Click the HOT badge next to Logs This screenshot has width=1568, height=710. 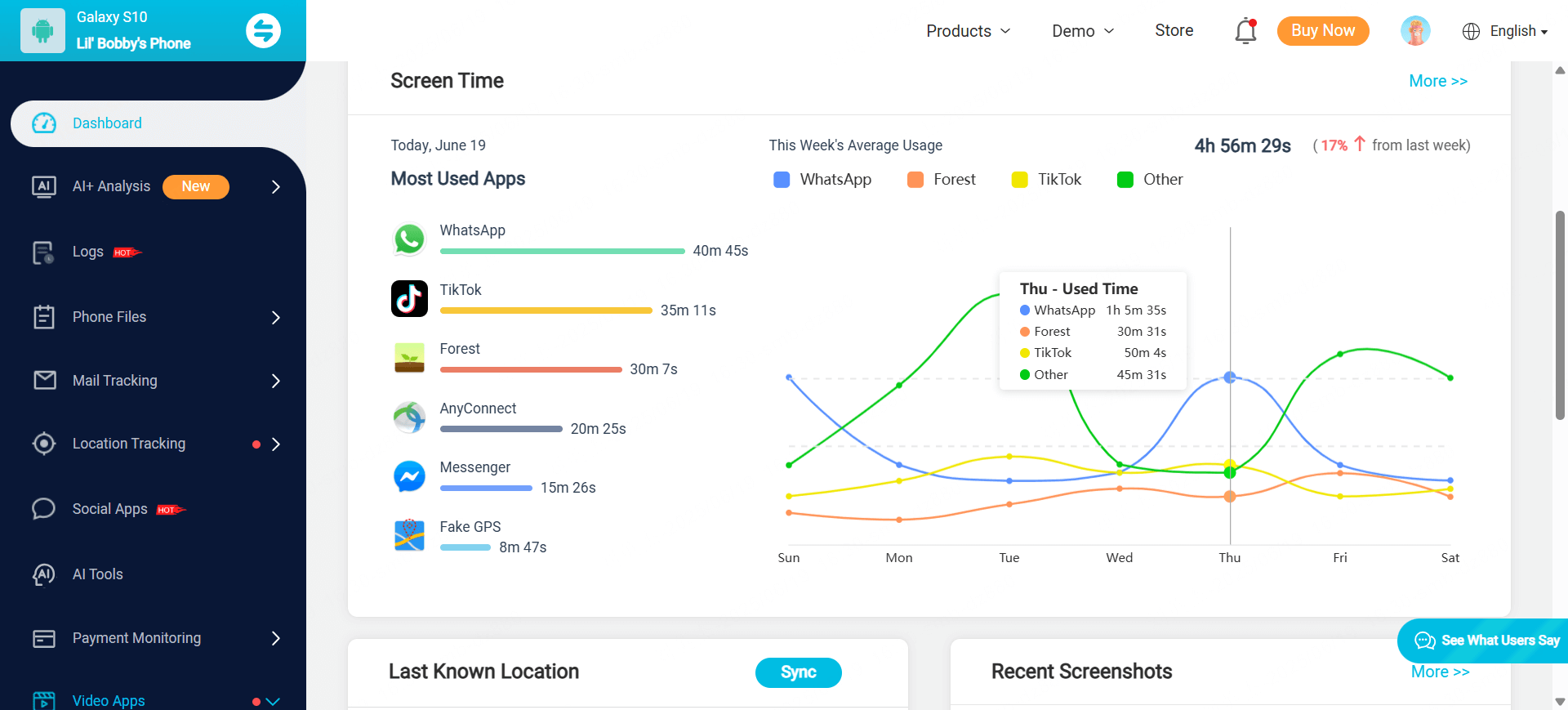pos(127,252)
